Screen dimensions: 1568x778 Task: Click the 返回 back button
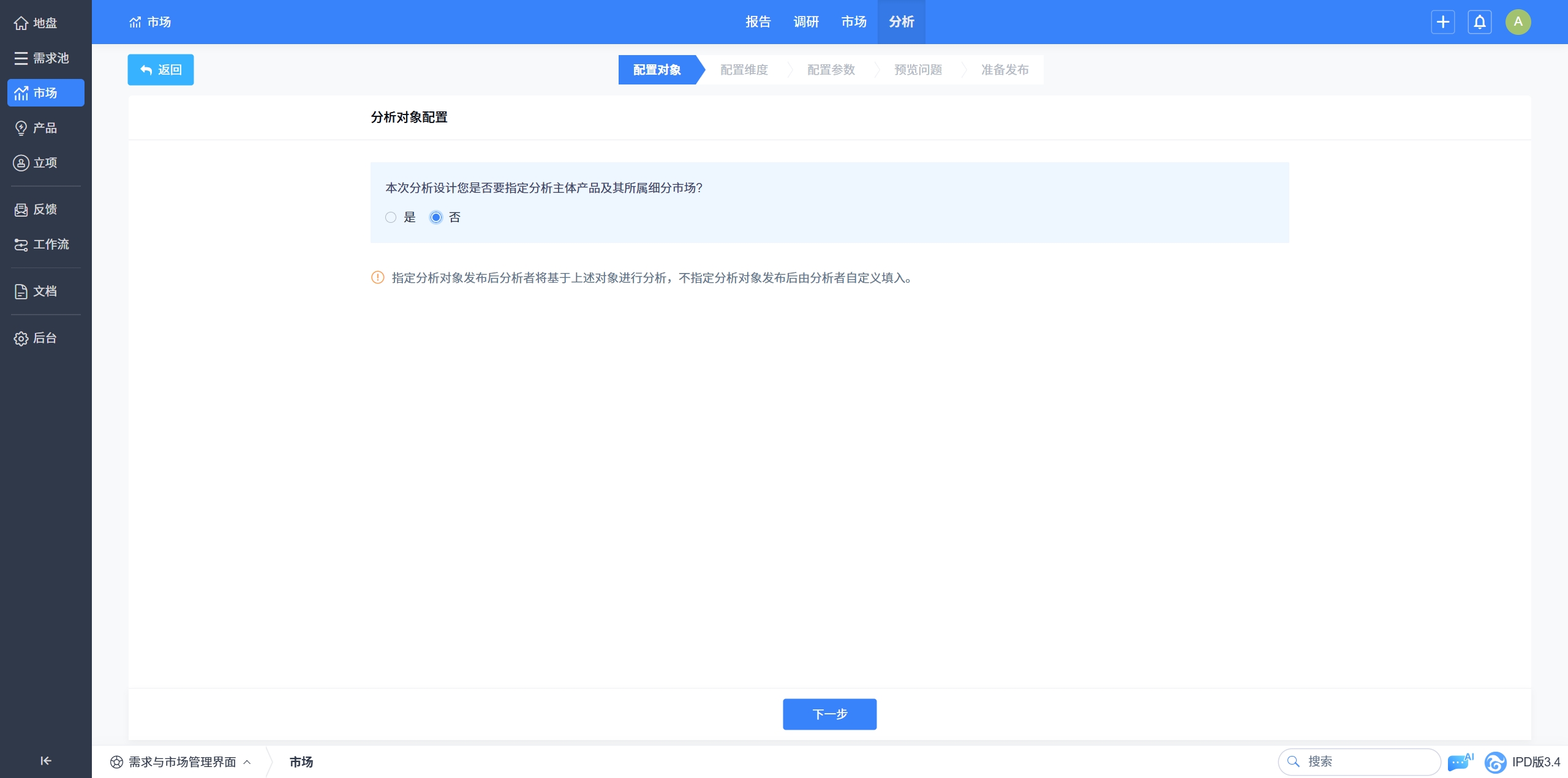(x=160, y=70)
